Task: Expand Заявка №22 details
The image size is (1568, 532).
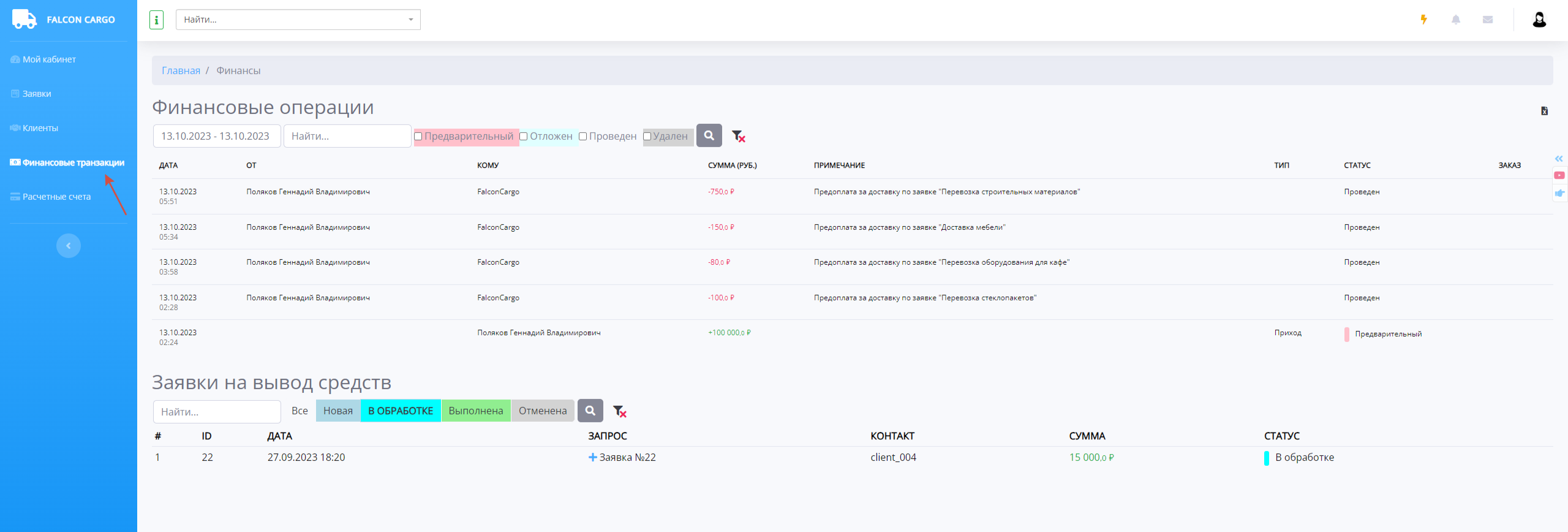Action: click(592, 457)
